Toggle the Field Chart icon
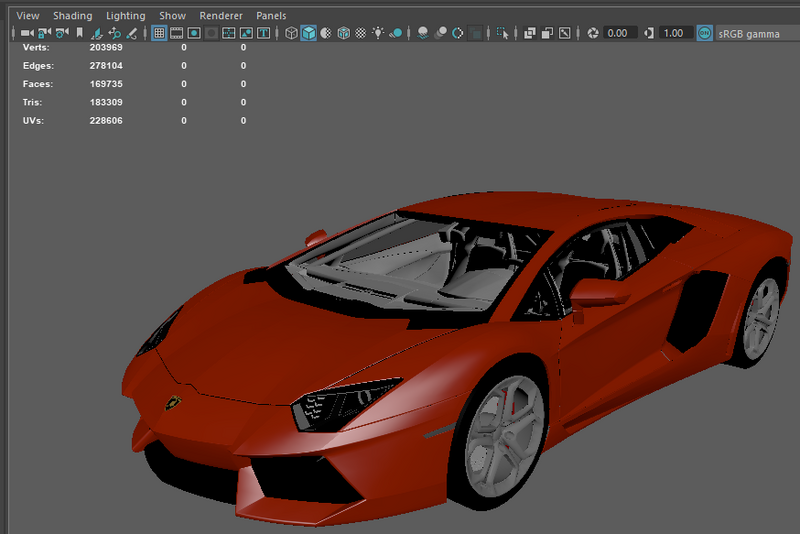The image size is (800, 534). 229,33
